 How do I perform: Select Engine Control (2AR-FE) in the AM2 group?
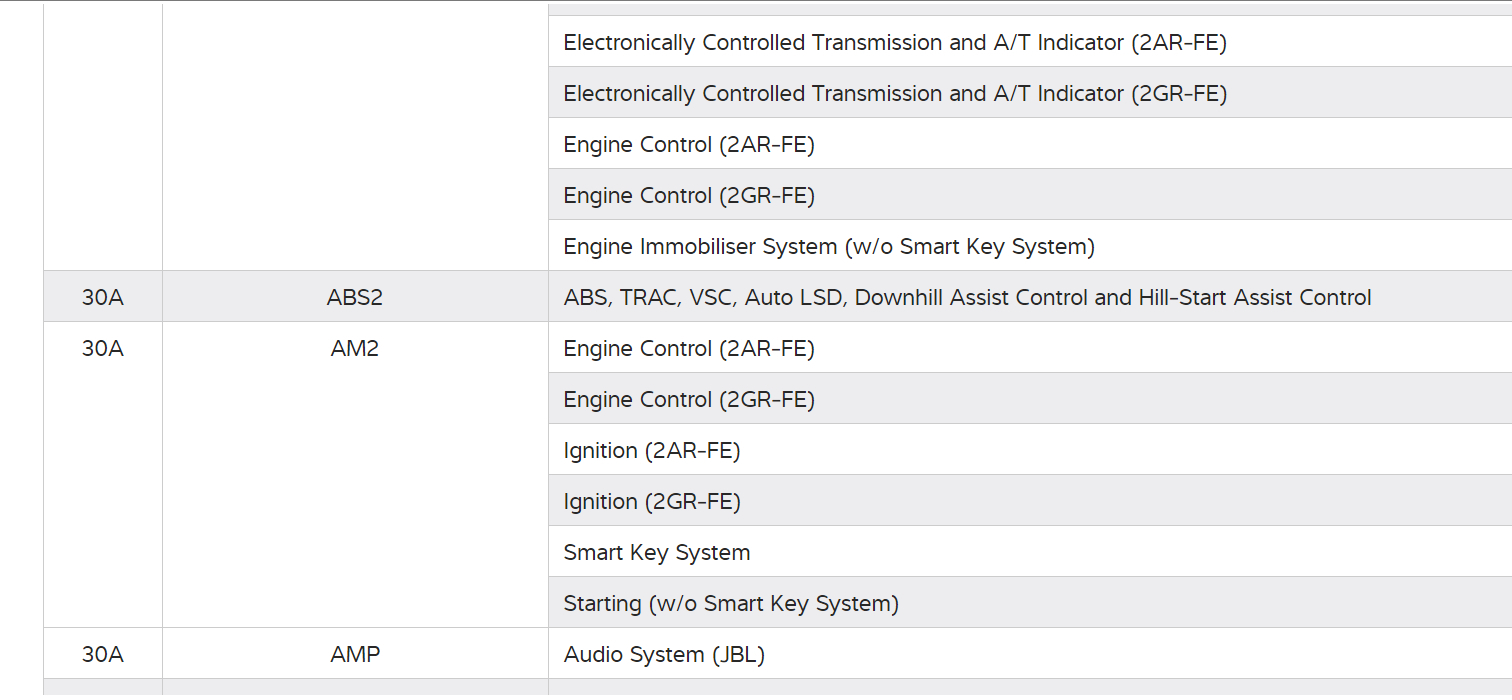coord(689,349)
